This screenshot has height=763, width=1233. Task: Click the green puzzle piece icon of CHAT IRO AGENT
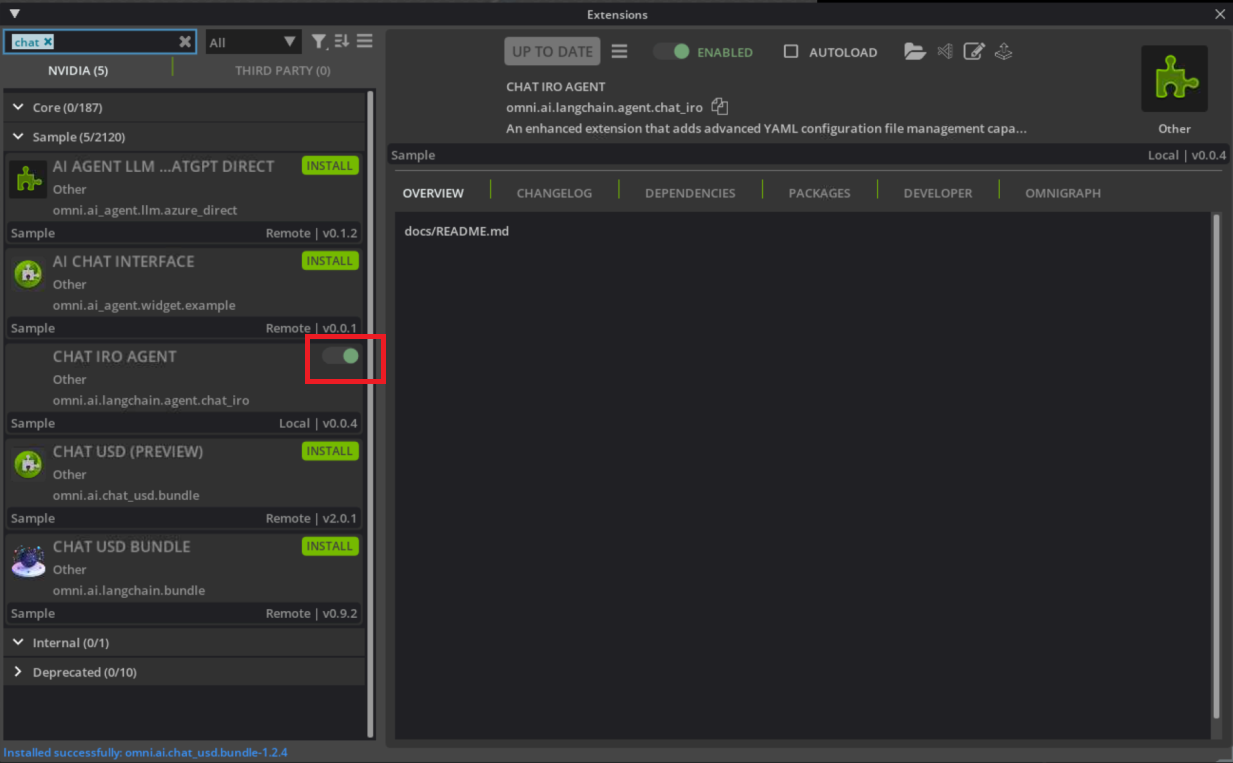tap(1174, 77)
